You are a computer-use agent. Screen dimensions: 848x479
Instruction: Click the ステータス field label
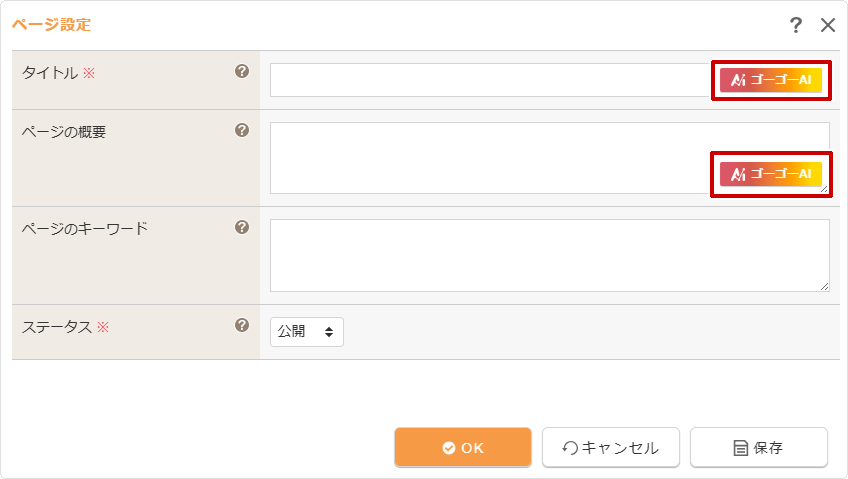(57, 327)
